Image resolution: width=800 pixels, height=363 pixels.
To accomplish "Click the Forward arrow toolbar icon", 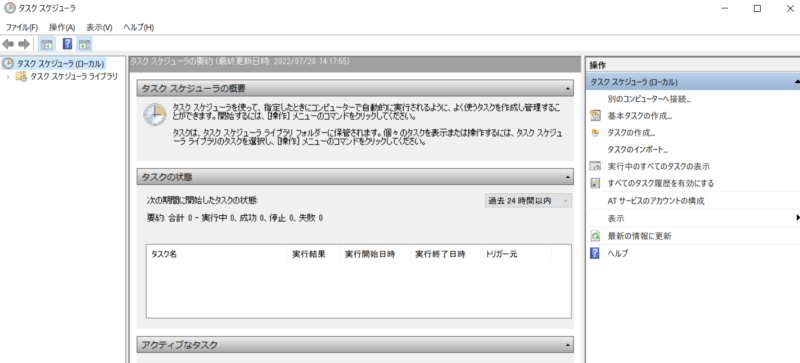I will click(x=24, y=44).
